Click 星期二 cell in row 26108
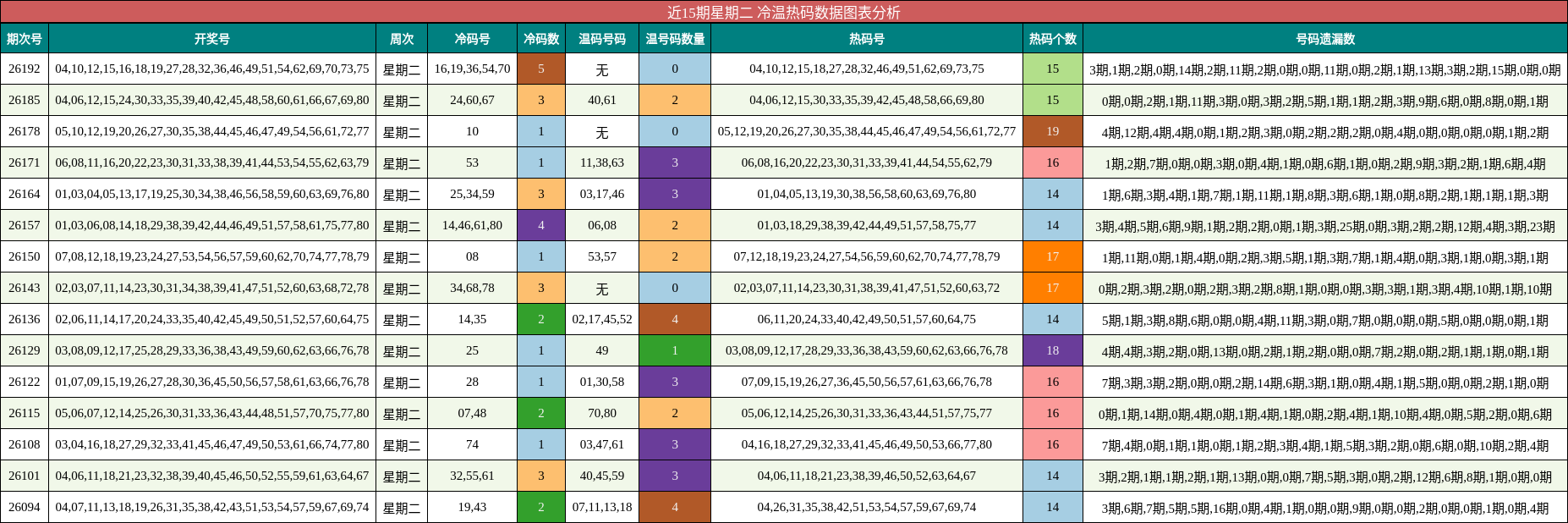 [x=402, y=444]
